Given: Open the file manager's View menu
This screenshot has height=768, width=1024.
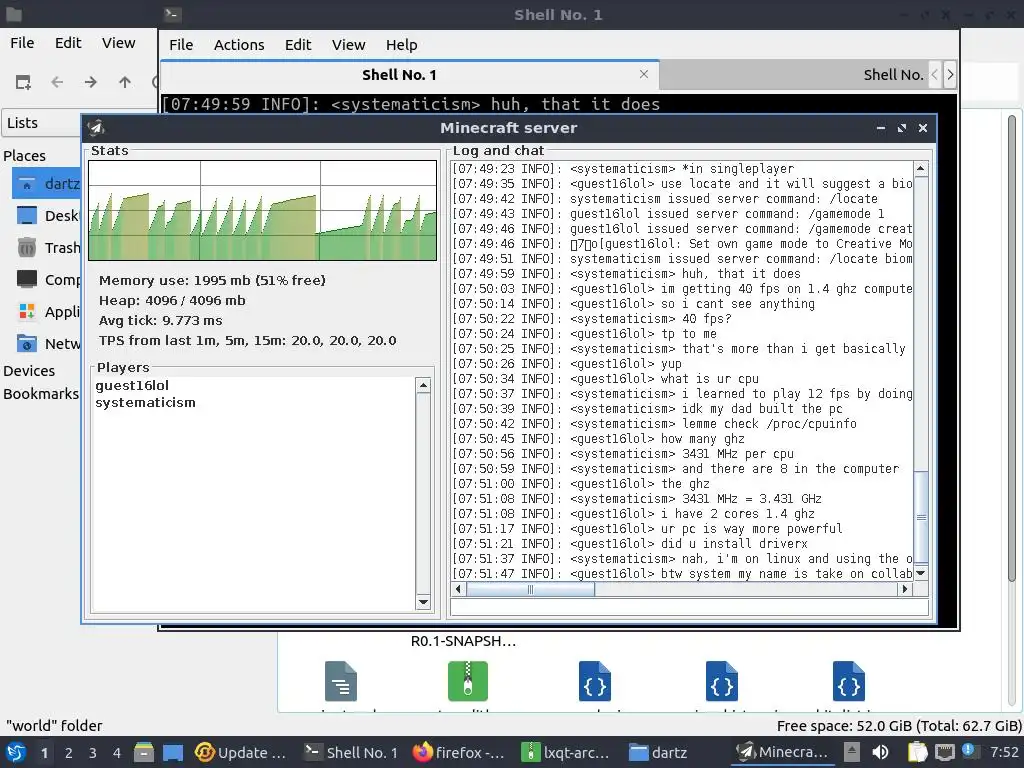Looking at the screenshot, I should coord(118,43).
